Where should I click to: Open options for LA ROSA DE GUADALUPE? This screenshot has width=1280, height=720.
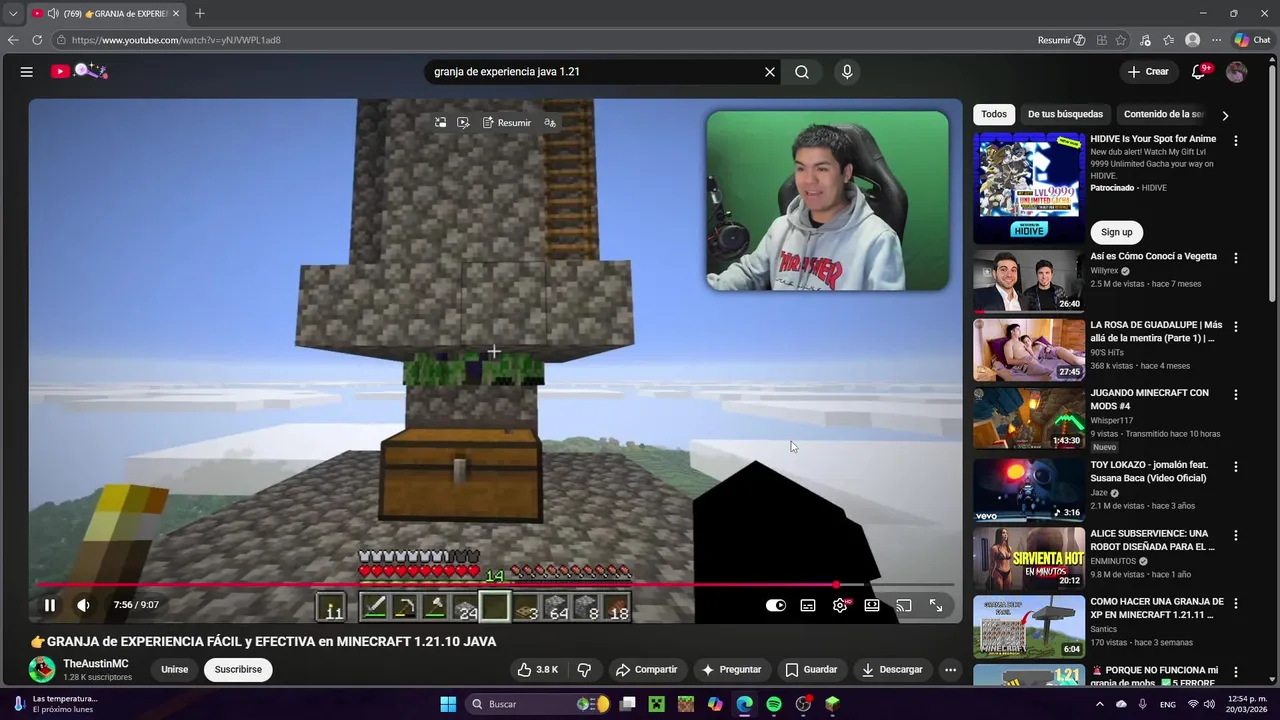[x=1236, y=327]
